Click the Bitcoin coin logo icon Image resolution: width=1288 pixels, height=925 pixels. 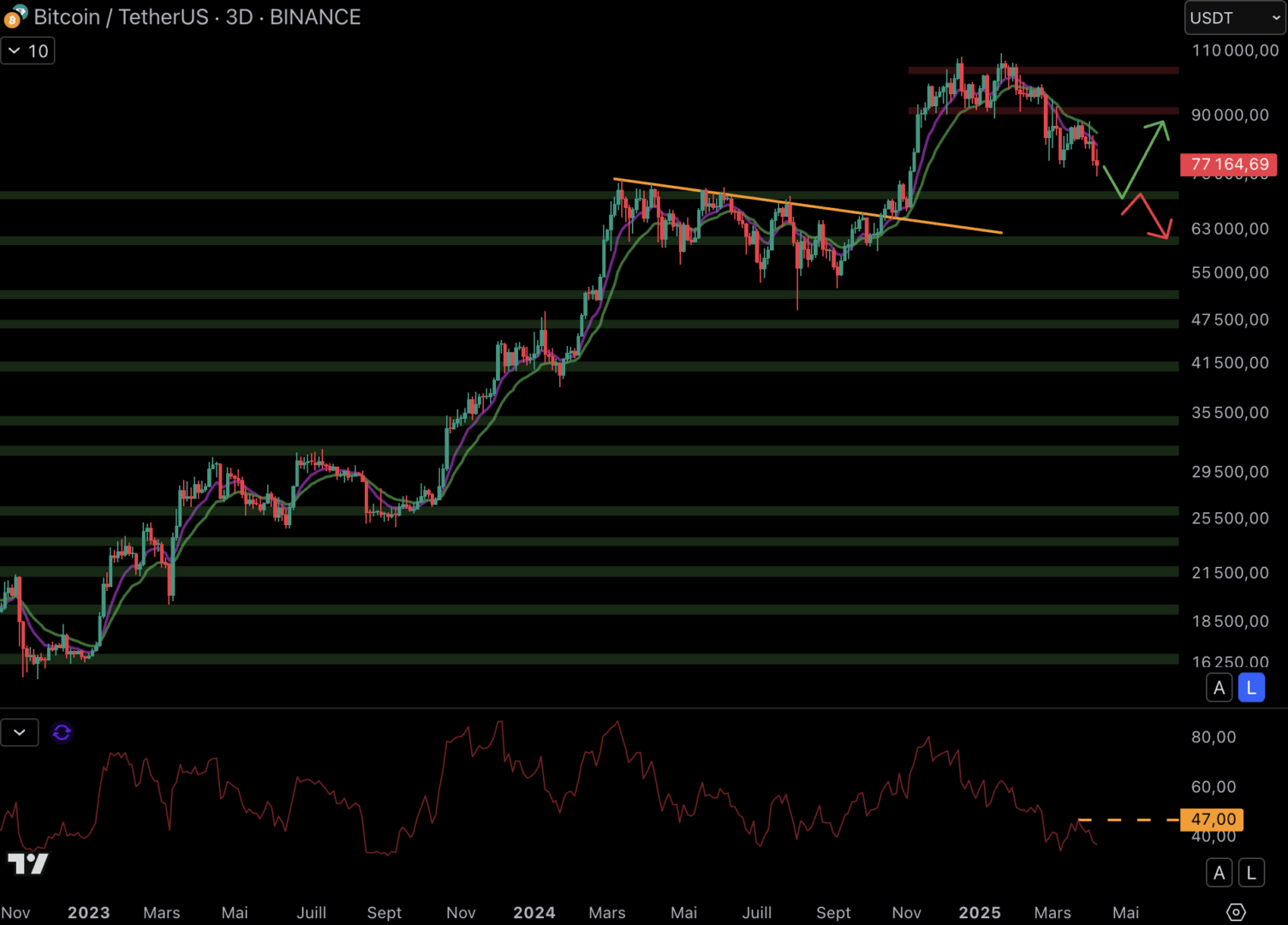pos(15,17)
